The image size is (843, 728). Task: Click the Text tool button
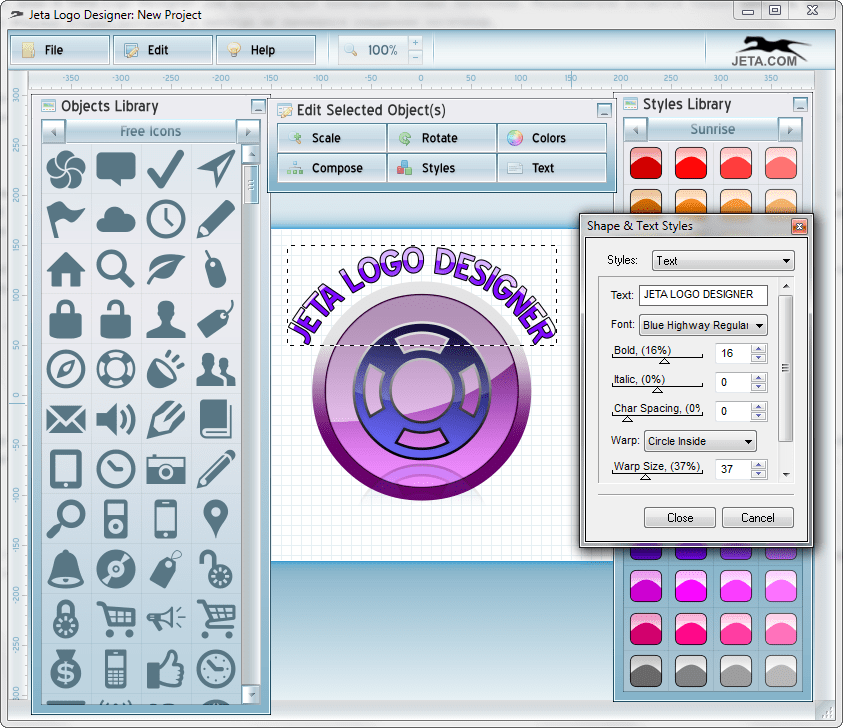point(552,168)
